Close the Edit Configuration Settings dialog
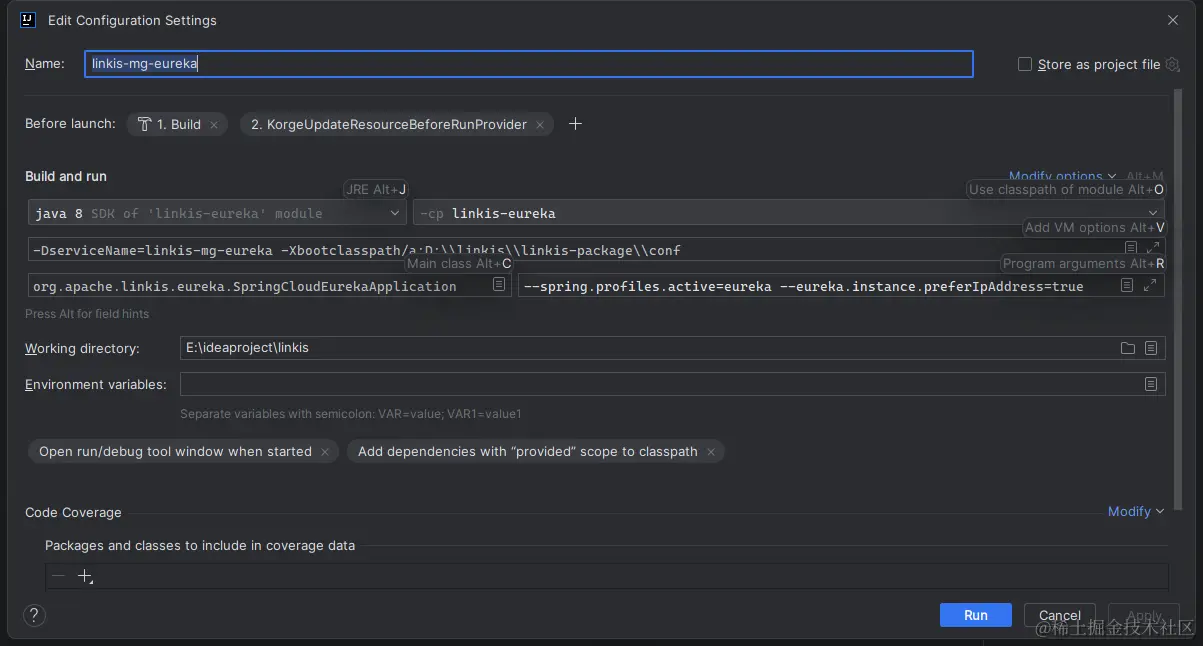1203x646 pixels. [1173, 20]
